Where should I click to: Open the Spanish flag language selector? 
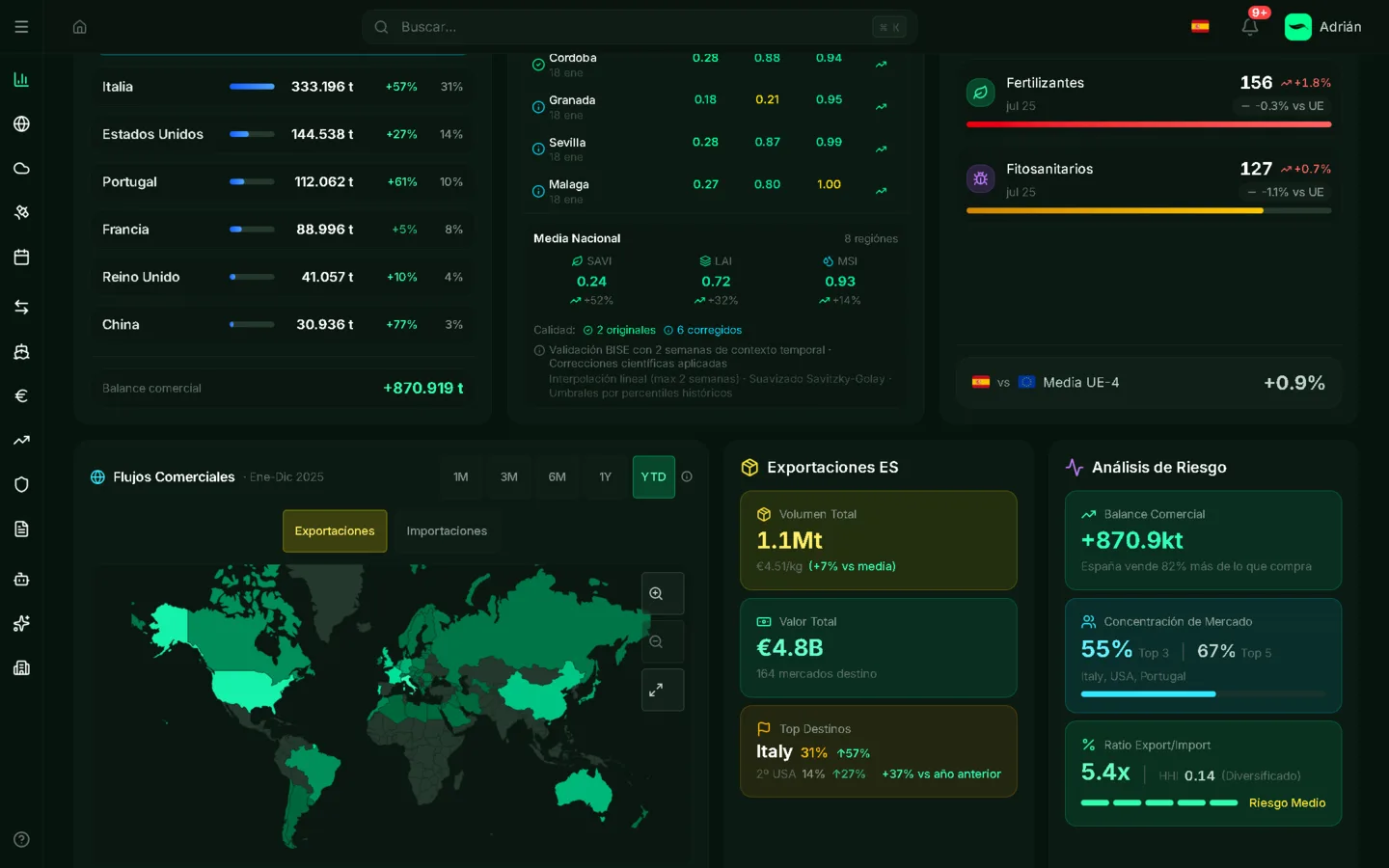click(x=1200, y=27)
